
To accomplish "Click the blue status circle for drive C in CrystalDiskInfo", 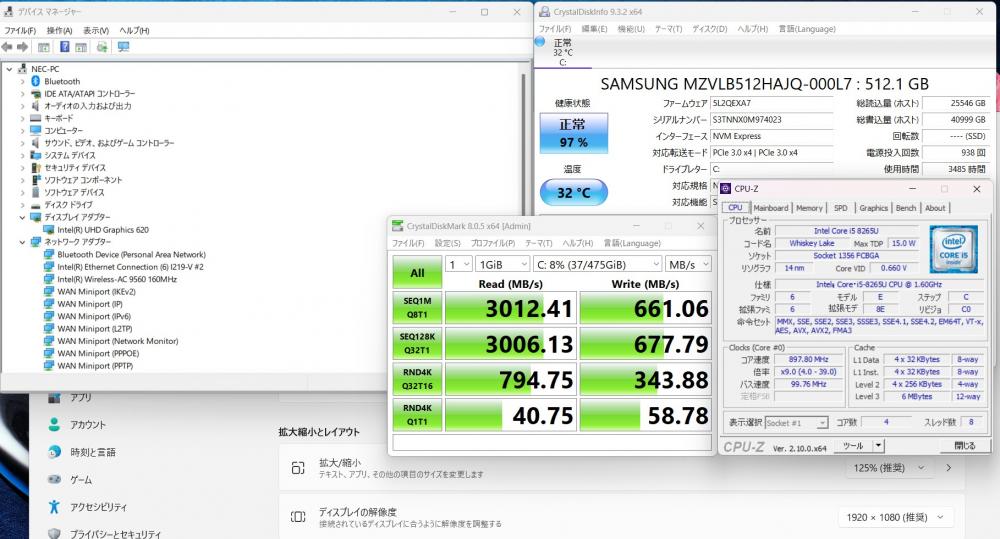I will click(x=540, y=41).
